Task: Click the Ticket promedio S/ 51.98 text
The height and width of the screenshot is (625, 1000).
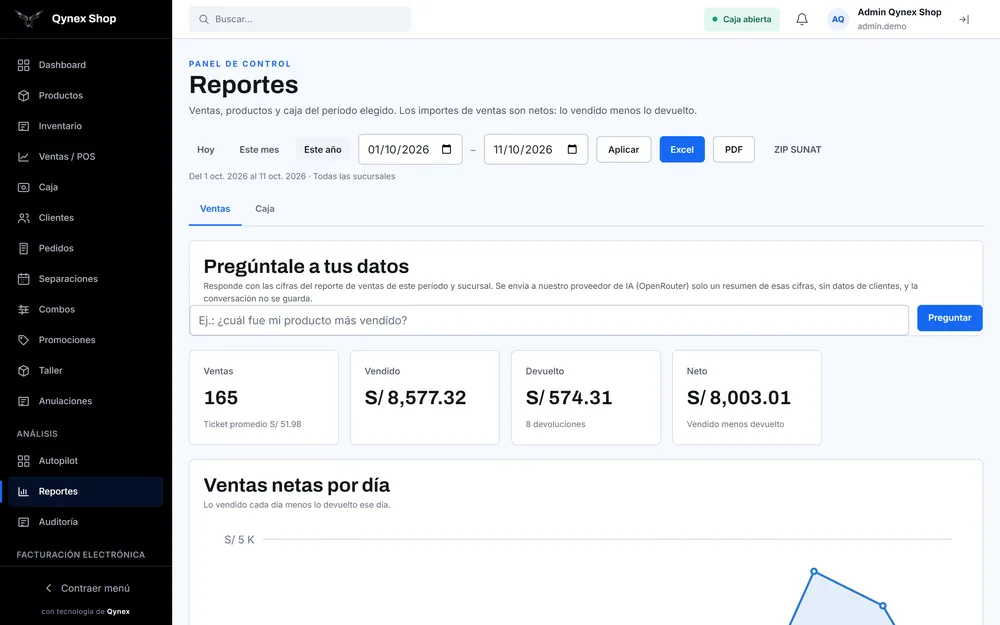Action: pyautogui.click(x=252, y=424)
